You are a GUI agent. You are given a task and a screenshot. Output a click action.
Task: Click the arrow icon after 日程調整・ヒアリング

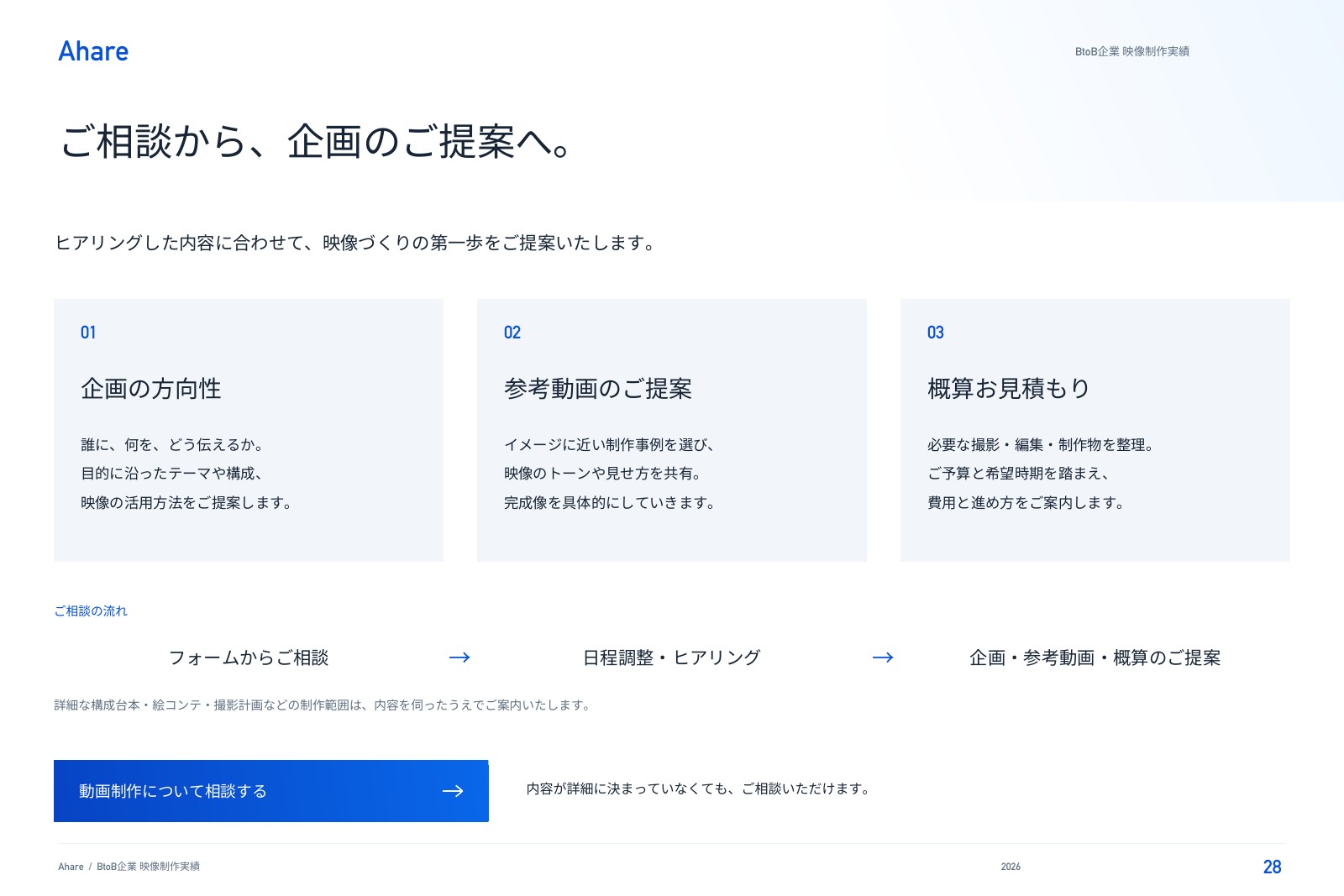883,658
